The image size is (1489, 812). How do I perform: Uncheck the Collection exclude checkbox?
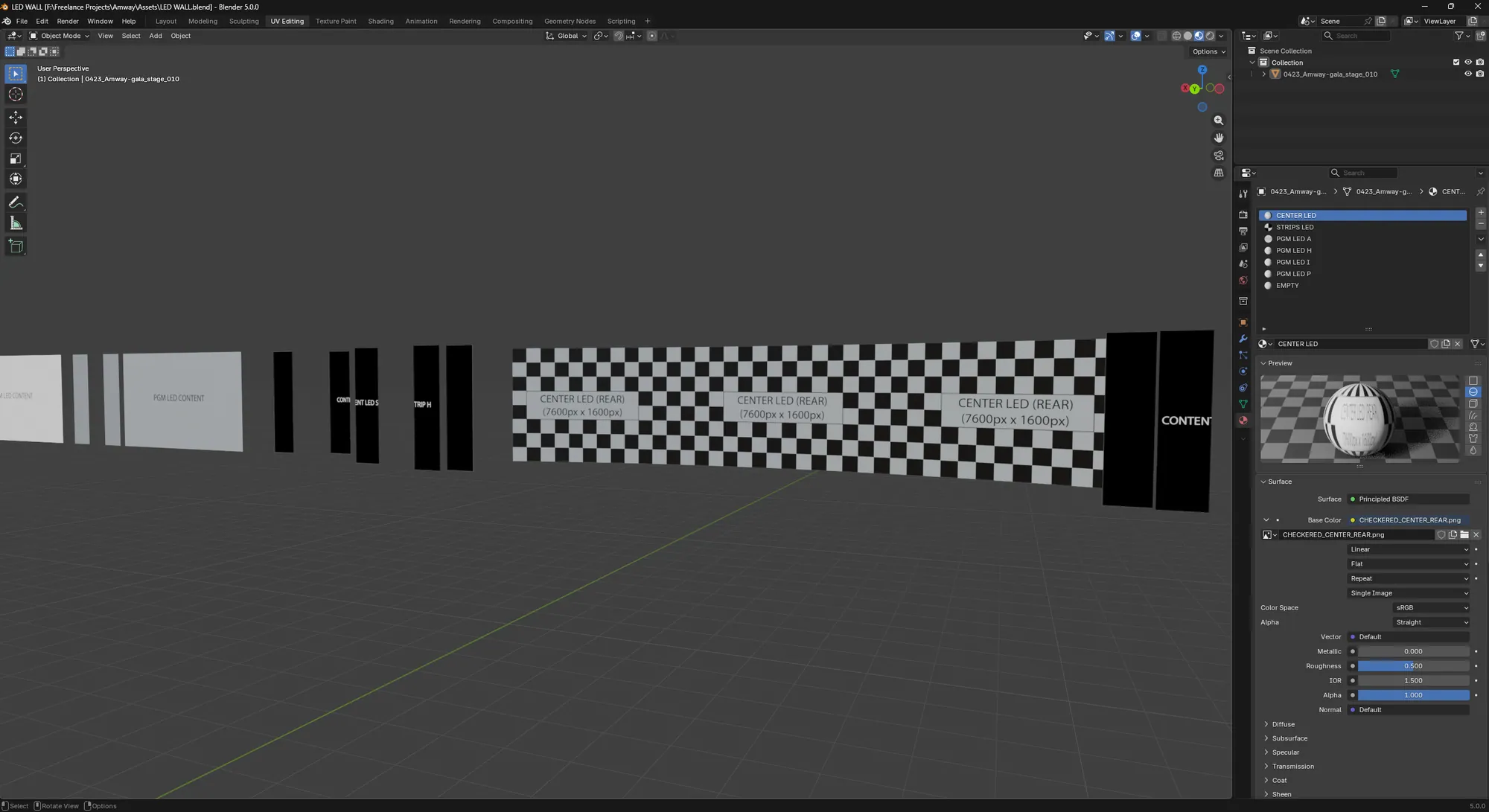click(x=1455, y=63)
